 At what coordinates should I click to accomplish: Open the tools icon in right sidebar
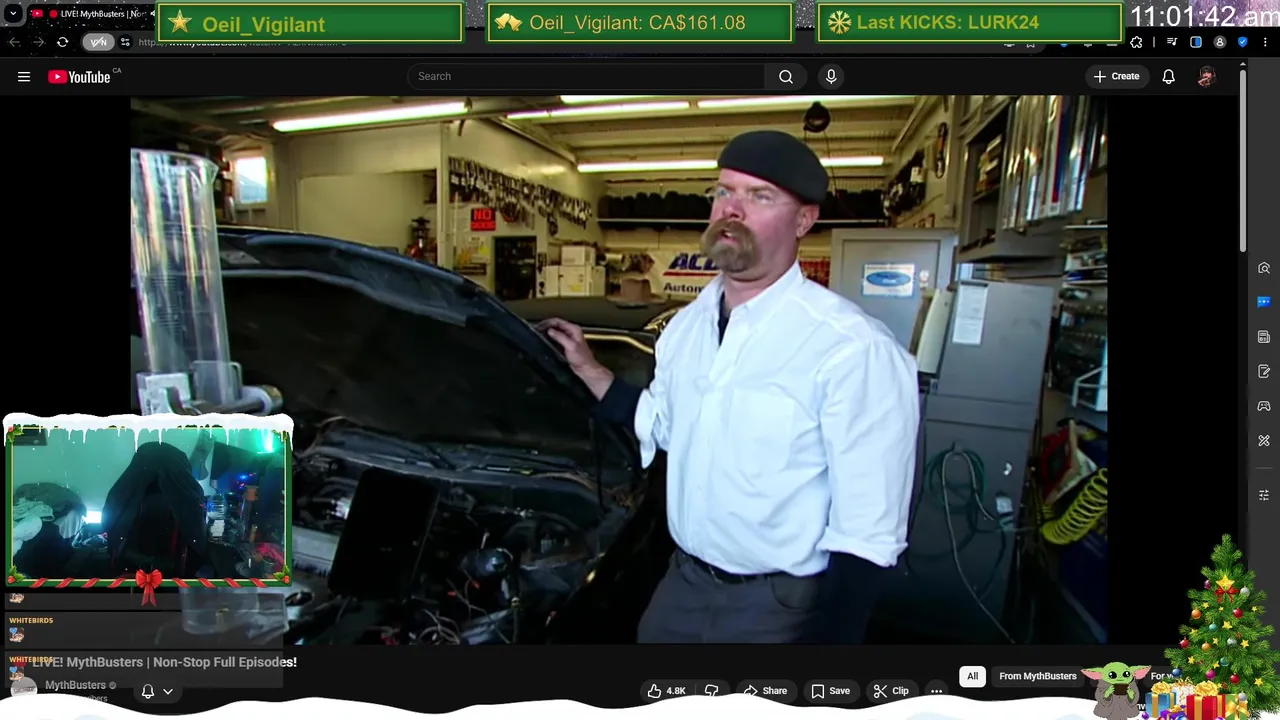click(1264, 441)
